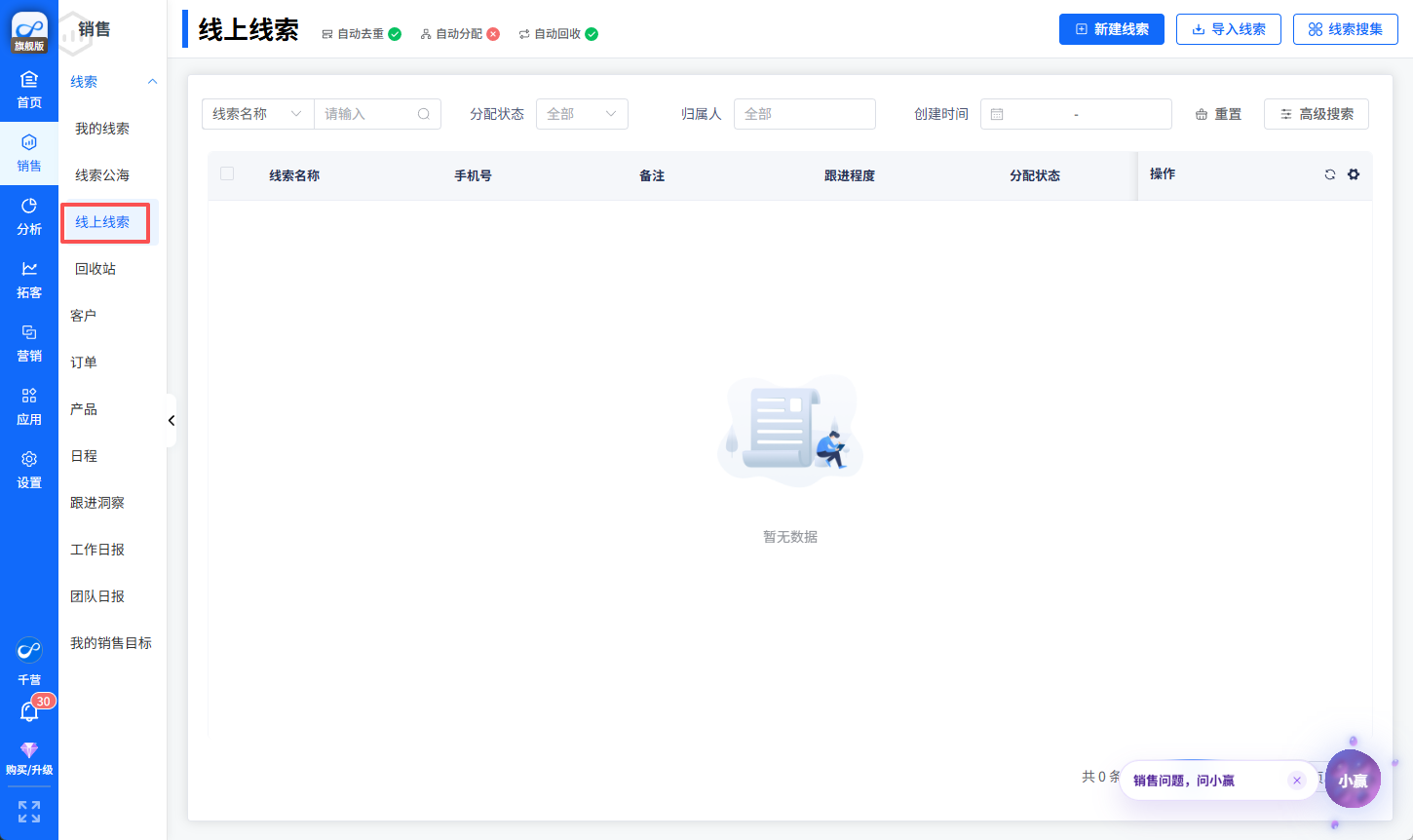Click the 新建线索 button
Screen dimensions: 1413x840
tap(1111, 29)
